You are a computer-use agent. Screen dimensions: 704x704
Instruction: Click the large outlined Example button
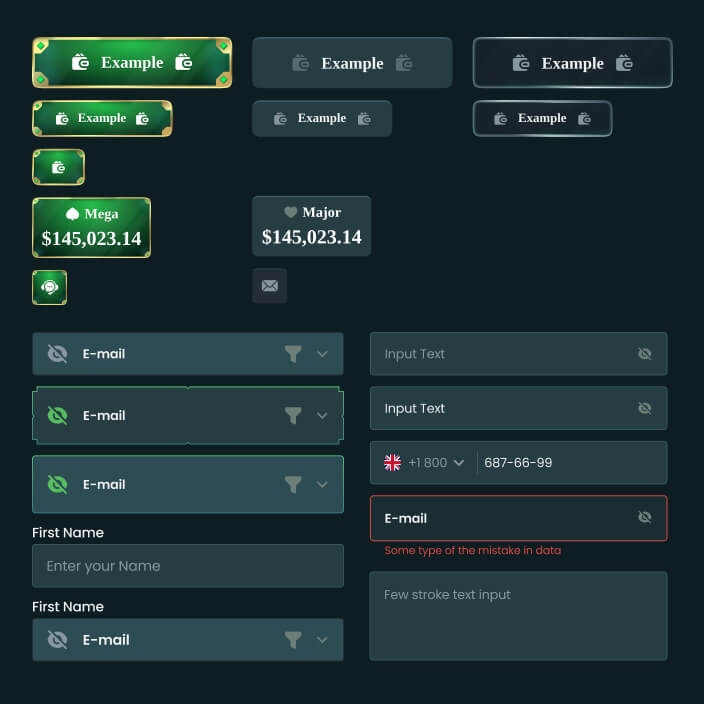pos(572,63)
